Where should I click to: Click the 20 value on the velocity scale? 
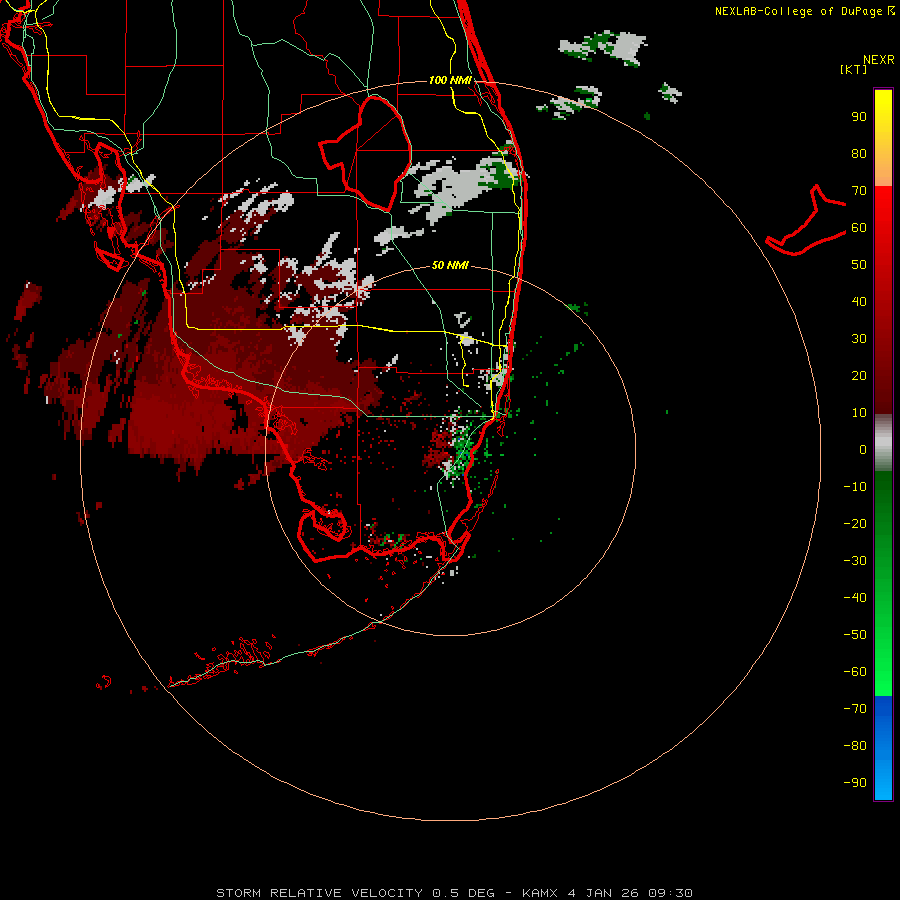click(x=859, y=376)
